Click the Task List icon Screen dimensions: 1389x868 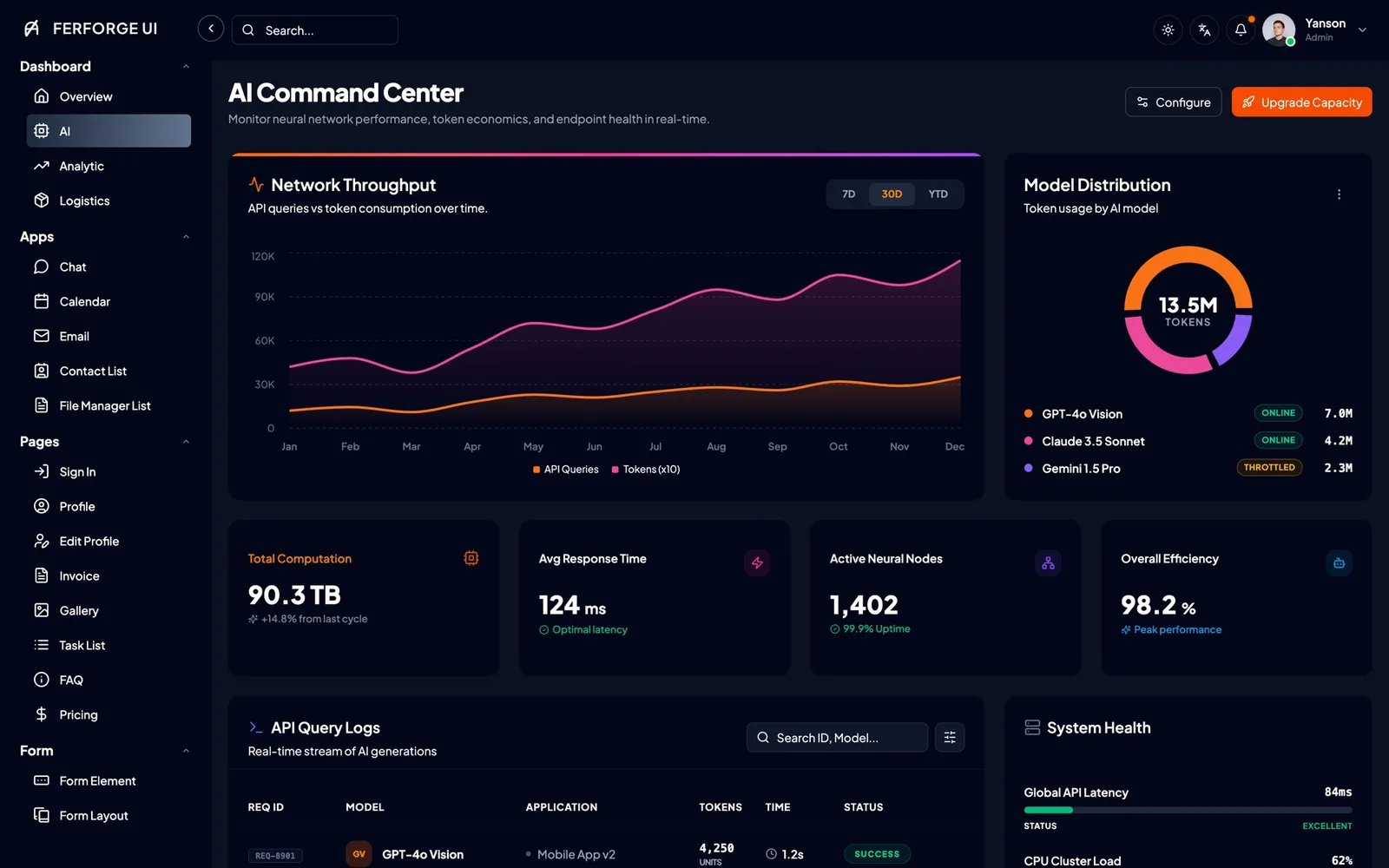tap(41, 645)
